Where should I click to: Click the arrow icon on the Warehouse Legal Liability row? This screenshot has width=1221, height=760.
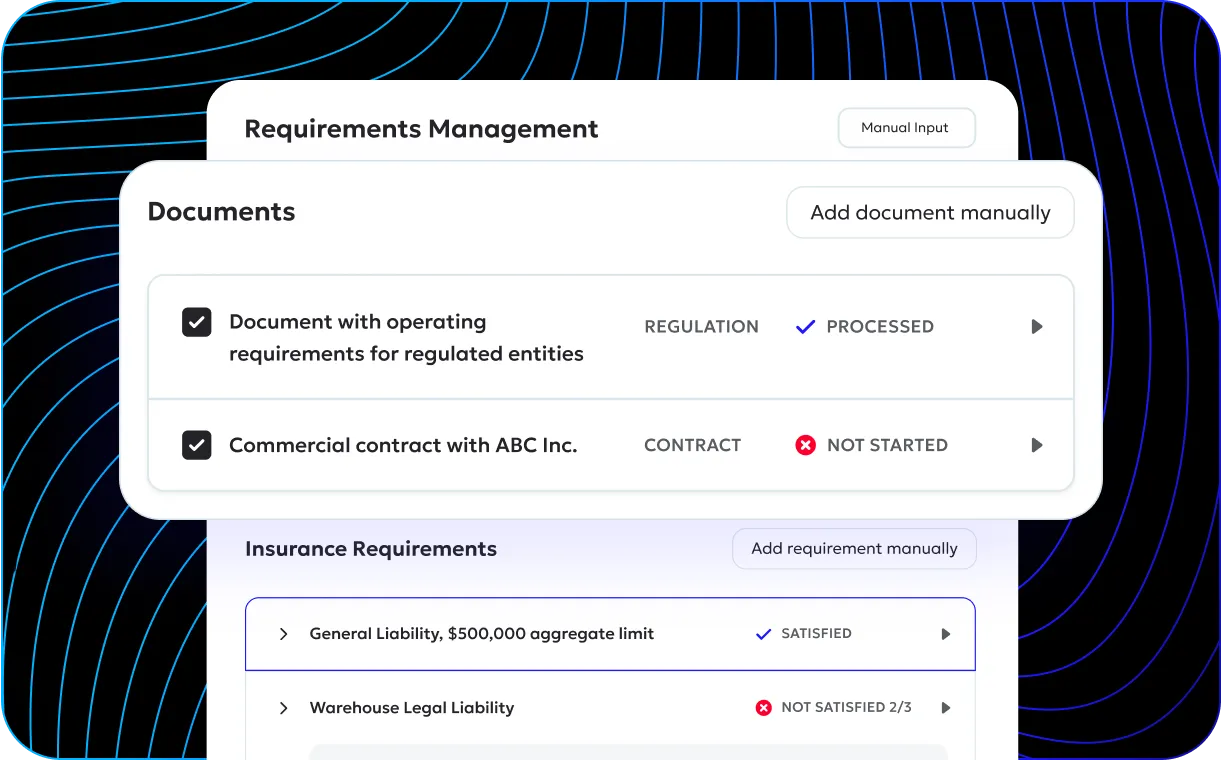[946, 707]
